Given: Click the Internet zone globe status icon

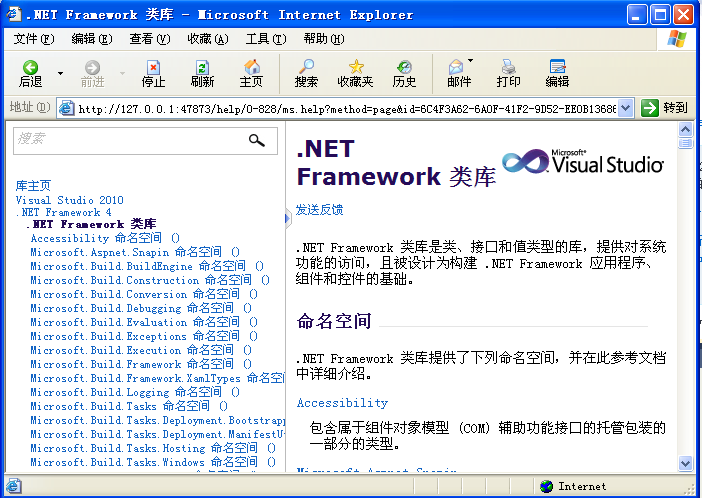Looking at the screenshot, I should [546, 486].
